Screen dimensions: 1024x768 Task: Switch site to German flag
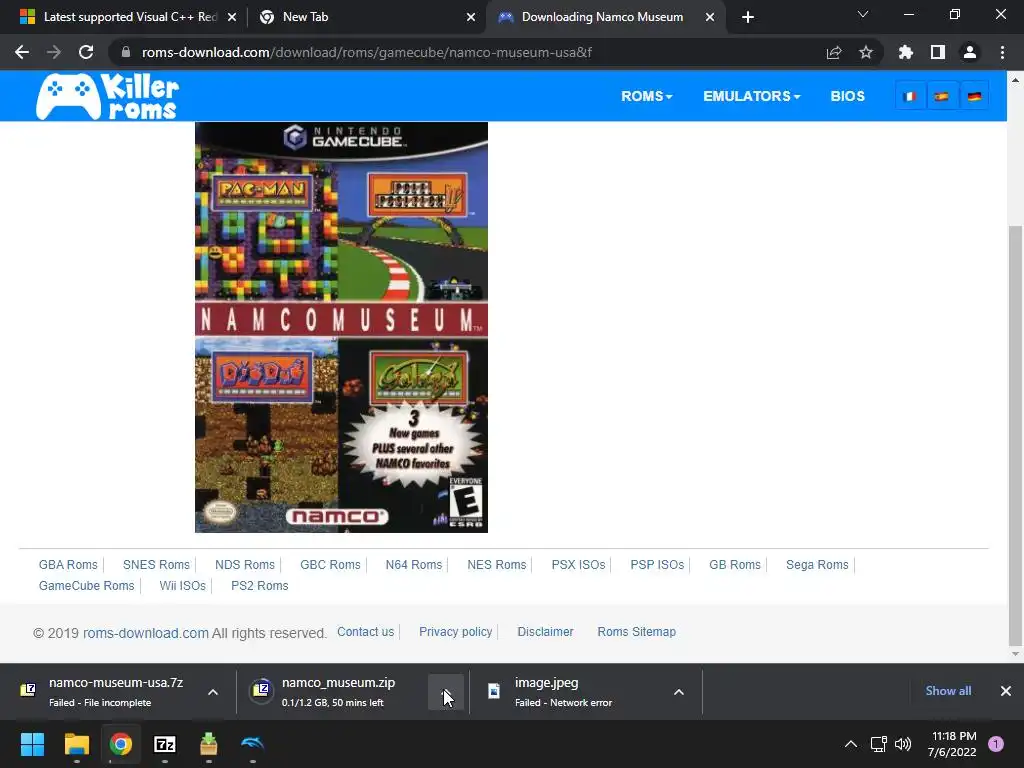click(x=974, y=97)
